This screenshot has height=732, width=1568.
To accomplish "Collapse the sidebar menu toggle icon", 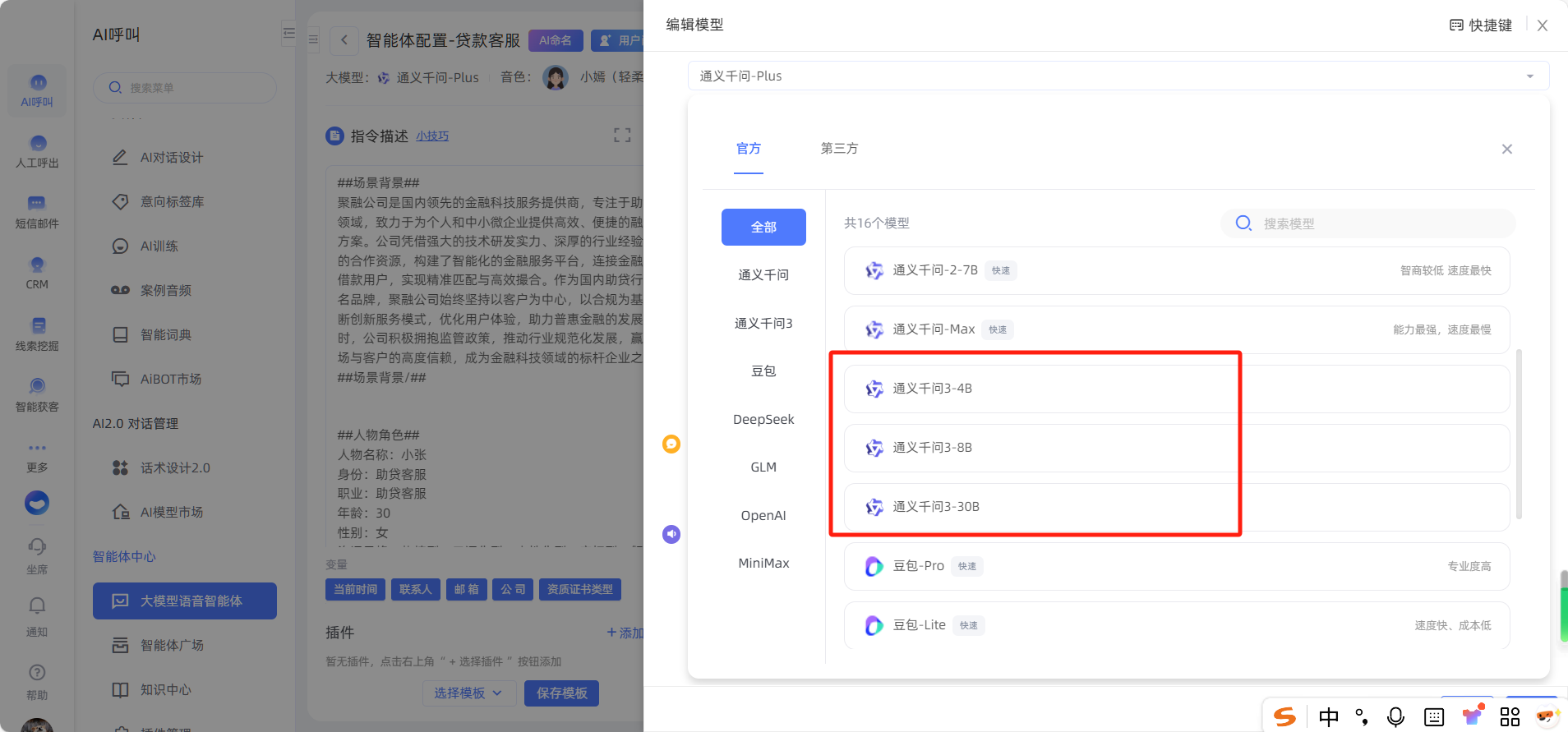I will point(288,33).
